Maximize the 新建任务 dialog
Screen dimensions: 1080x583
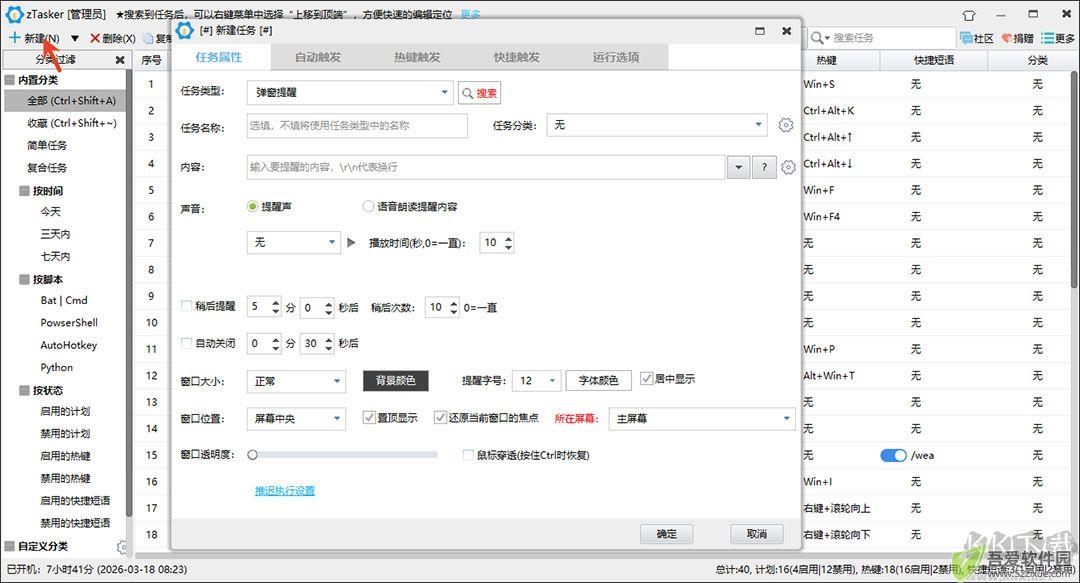(x=760, y=31)
